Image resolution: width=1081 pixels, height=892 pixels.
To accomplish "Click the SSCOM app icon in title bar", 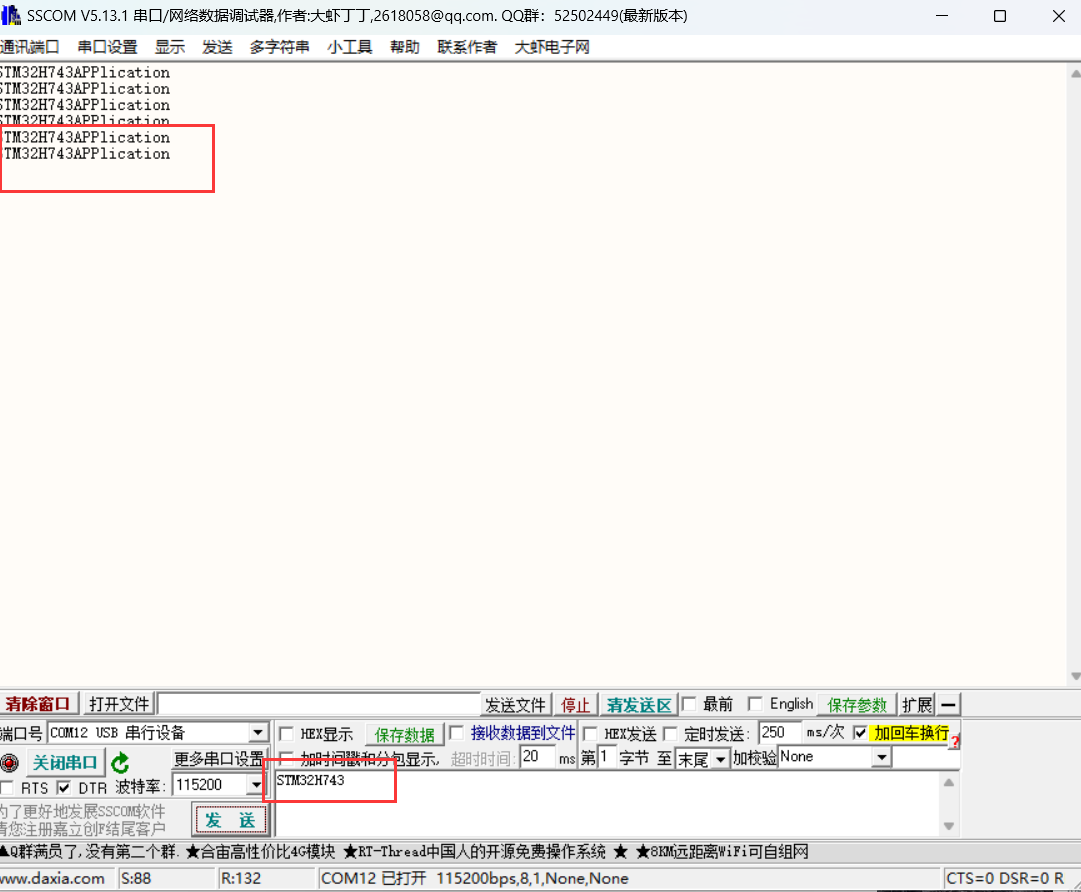I will (x=10, y=15).
